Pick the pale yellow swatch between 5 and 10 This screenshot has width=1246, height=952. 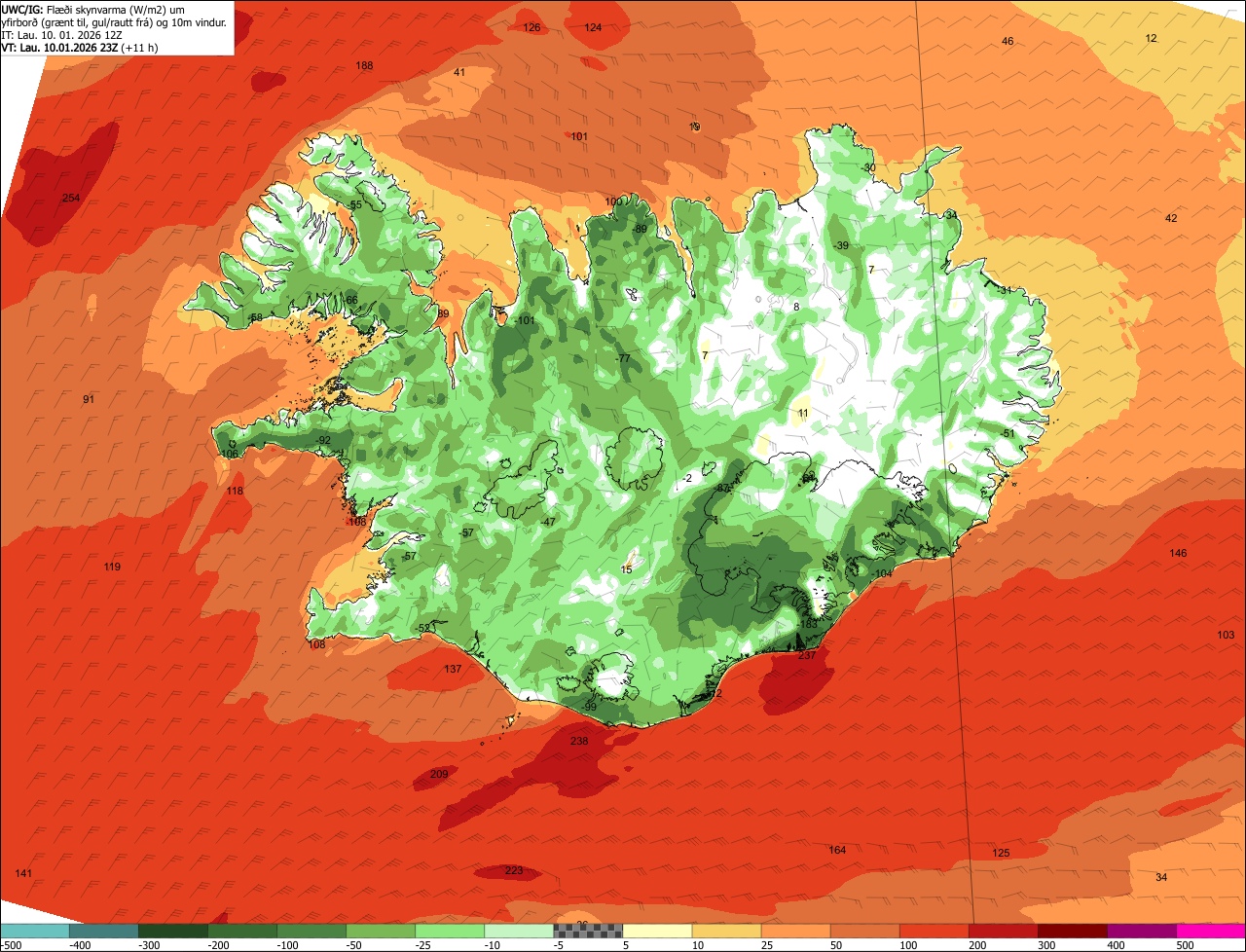coord(656,932)
